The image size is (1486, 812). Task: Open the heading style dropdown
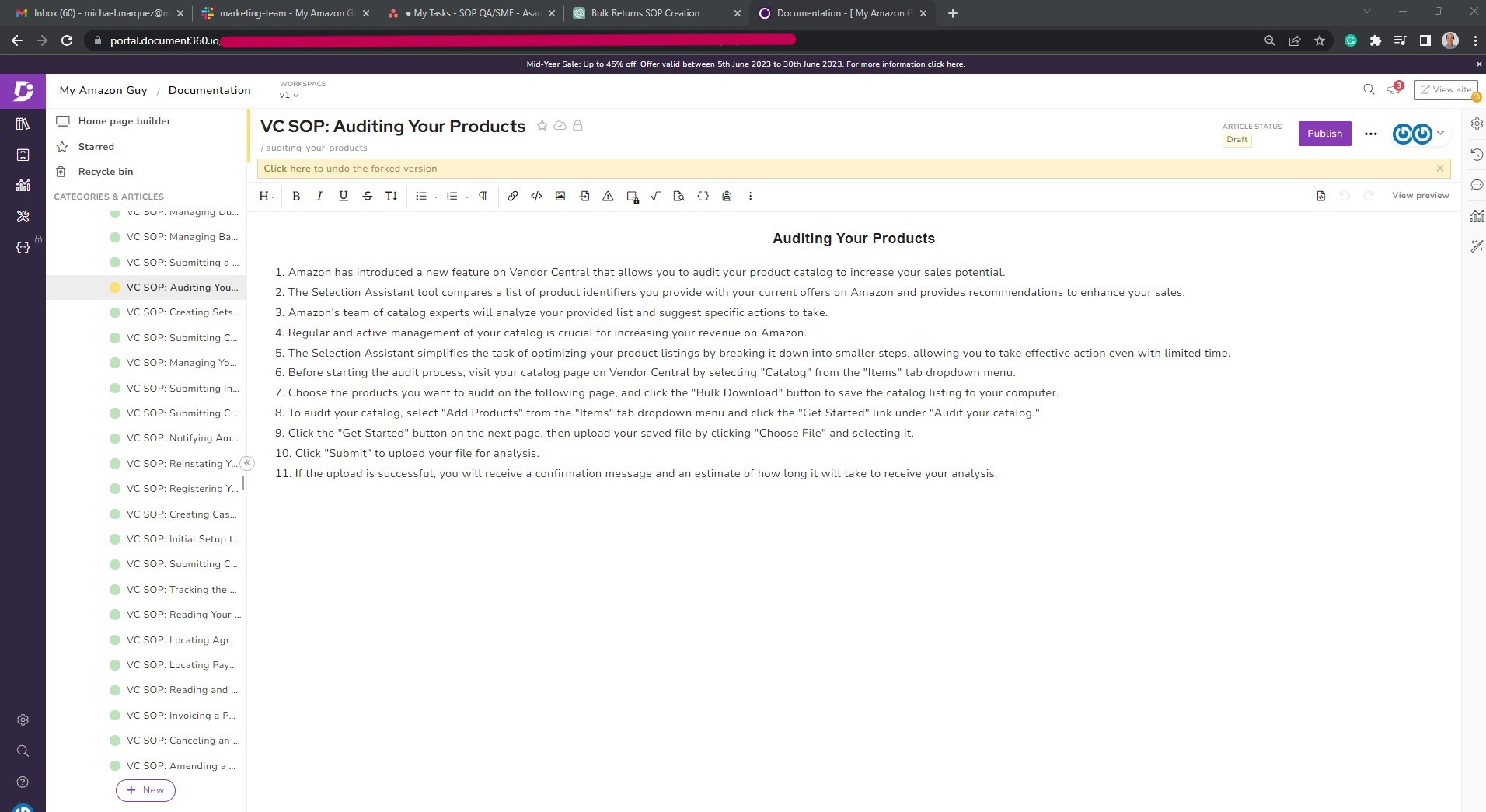(x=266, y=197)
